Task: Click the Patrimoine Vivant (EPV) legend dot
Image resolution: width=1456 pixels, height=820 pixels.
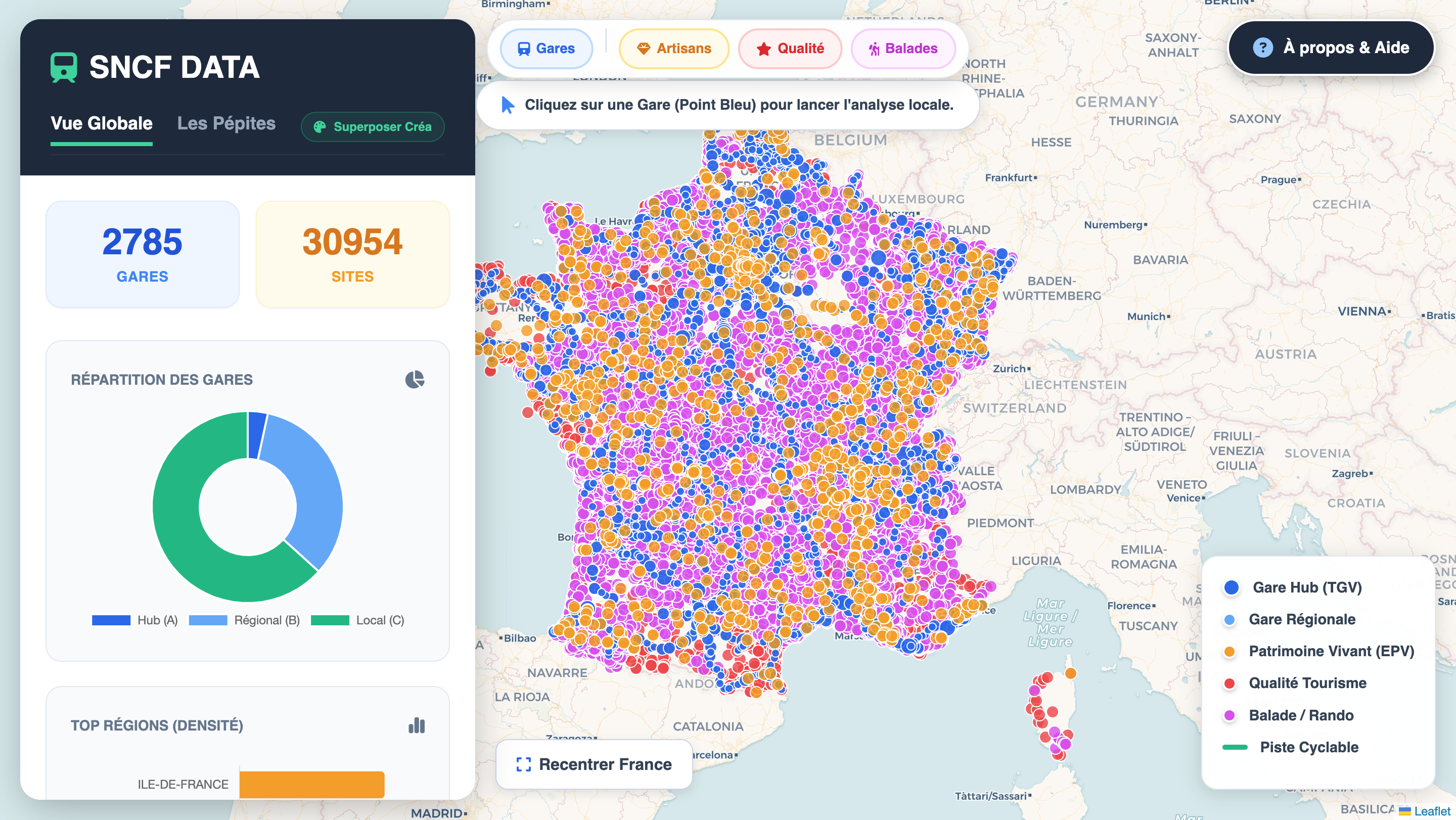Action: coord(1229,652)
